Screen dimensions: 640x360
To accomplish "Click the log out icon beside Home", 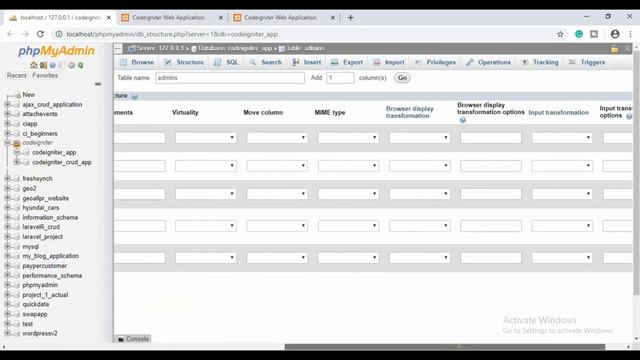I will pyautogui.click(x=43, y=65).
